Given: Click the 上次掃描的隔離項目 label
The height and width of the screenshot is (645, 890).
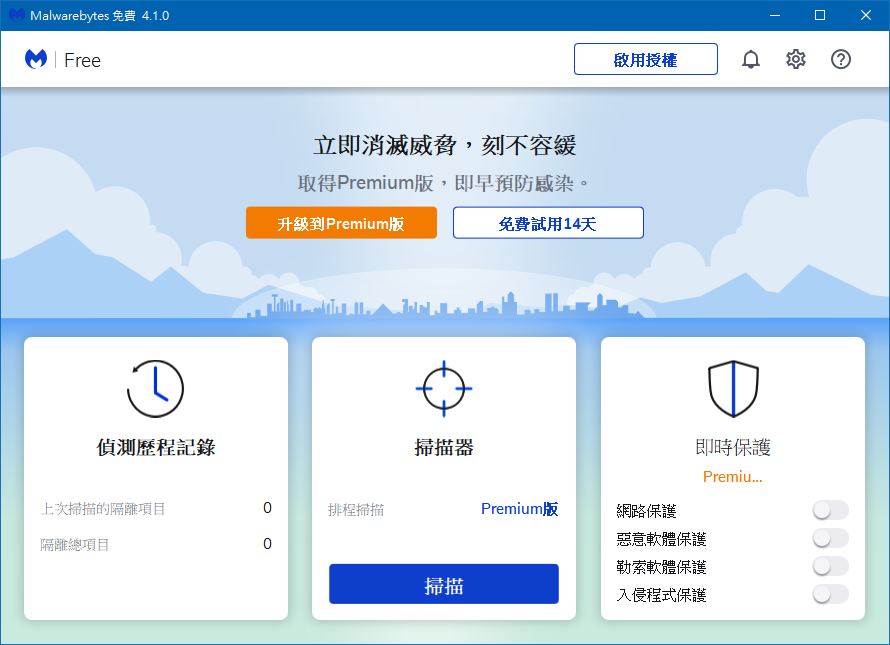Looking at the screenshot, I should coord(103,509).
